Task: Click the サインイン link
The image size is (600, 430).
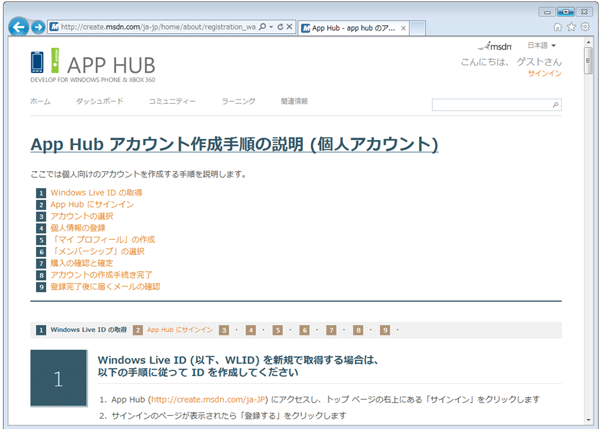Action: [545, 73]
